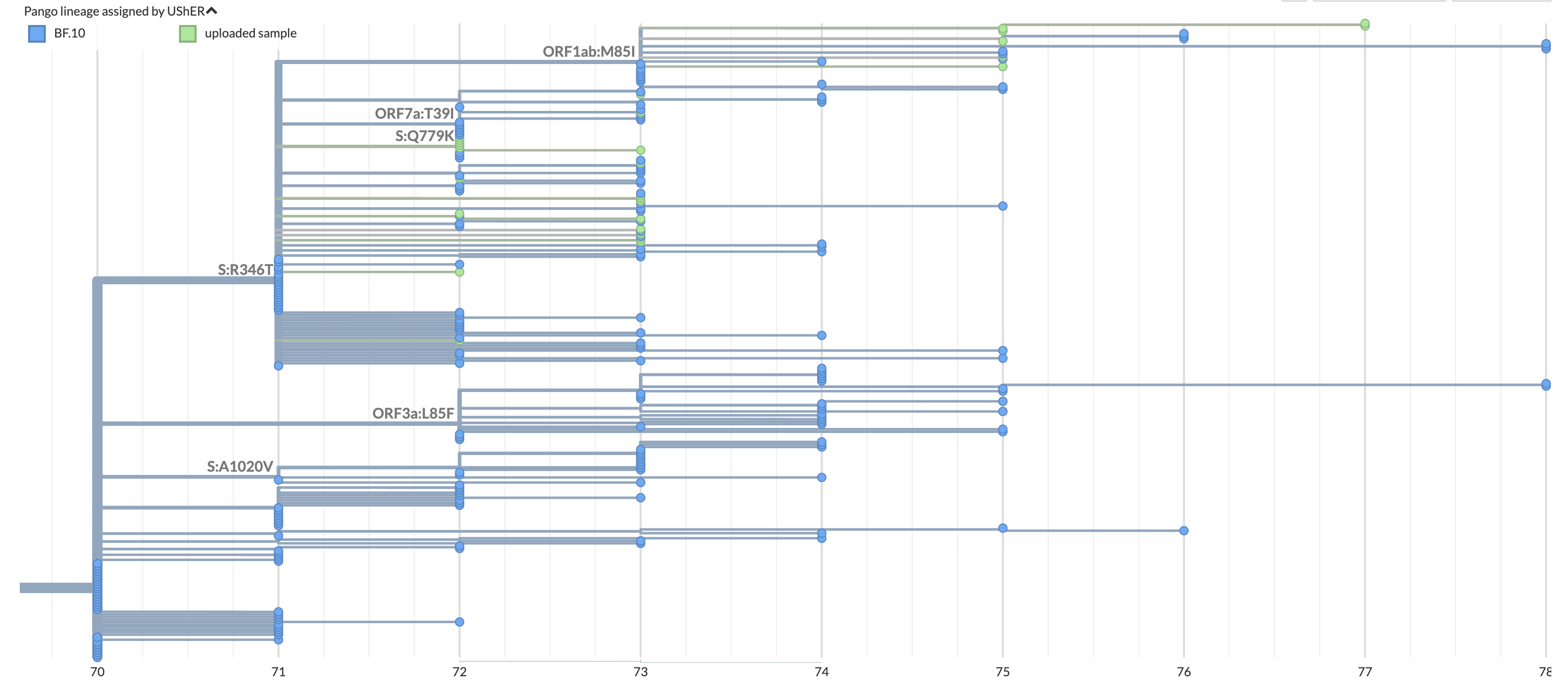Click the lone blue tip at 75 in the S:R346T clade
This screenshot has width=1568, height=682.
[x=1003, y=206]
